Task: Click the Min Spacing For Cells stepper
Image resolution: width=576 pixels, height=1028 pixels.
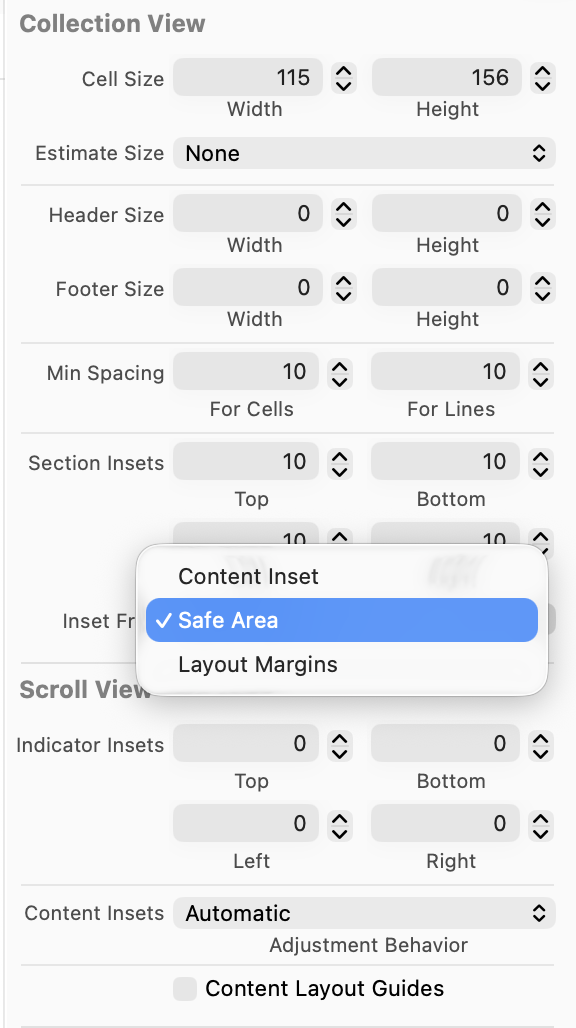Action: [x=339, y=372]
